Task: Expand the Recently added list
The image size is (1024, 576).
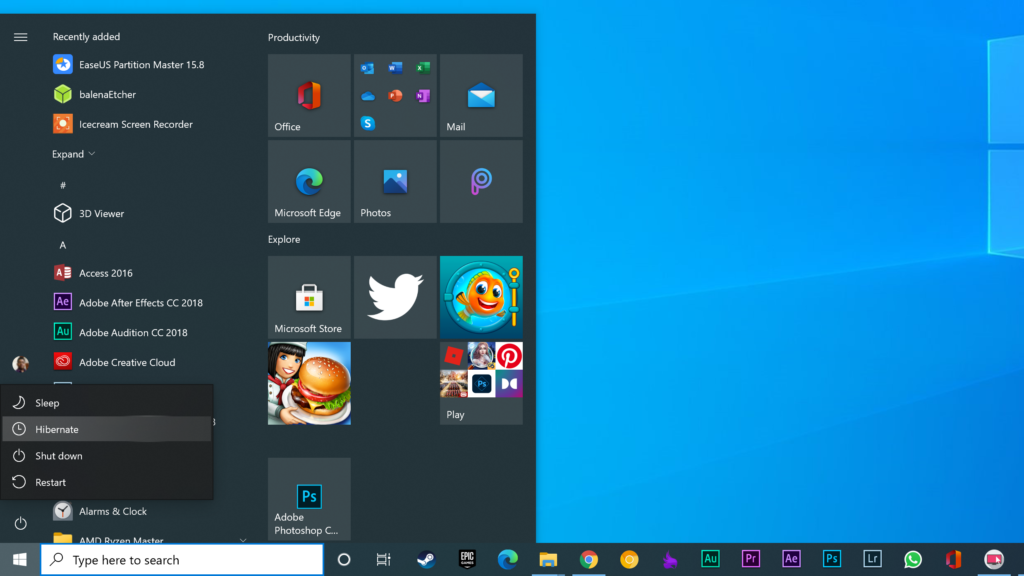Action: 73,154
